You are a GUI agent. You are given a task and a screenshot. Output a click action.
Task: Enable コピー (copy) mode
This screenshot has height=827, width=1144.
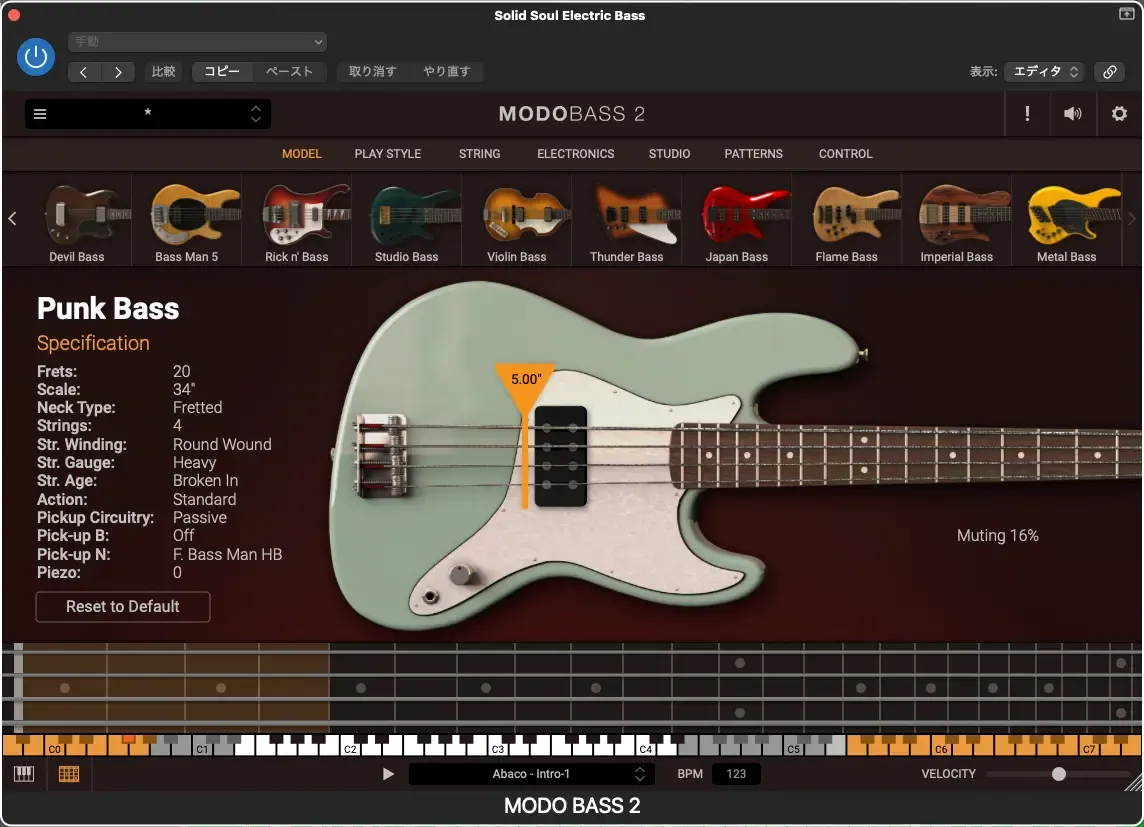(222, 71)
